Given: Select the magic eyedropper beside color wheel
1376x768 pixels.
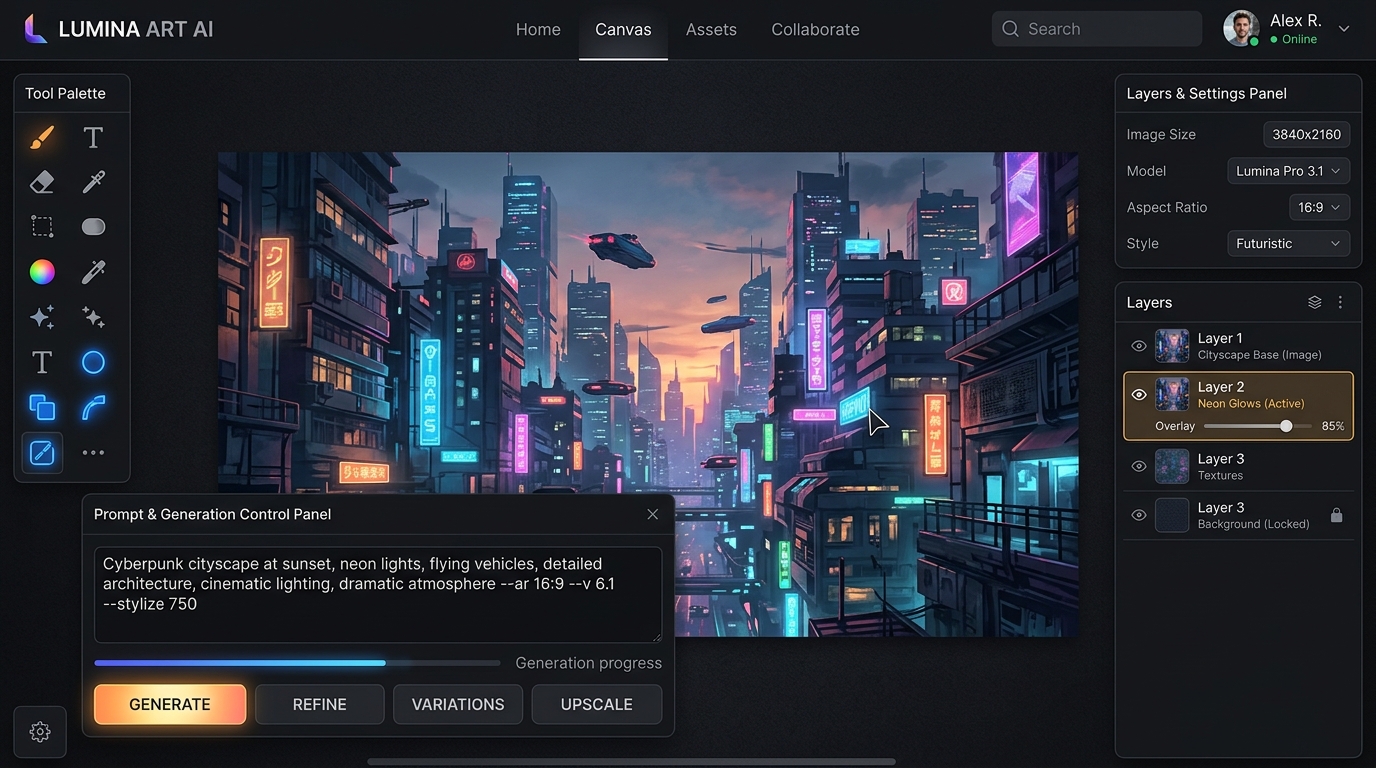Looking at the screenshot, I should (x=93, y=272).
